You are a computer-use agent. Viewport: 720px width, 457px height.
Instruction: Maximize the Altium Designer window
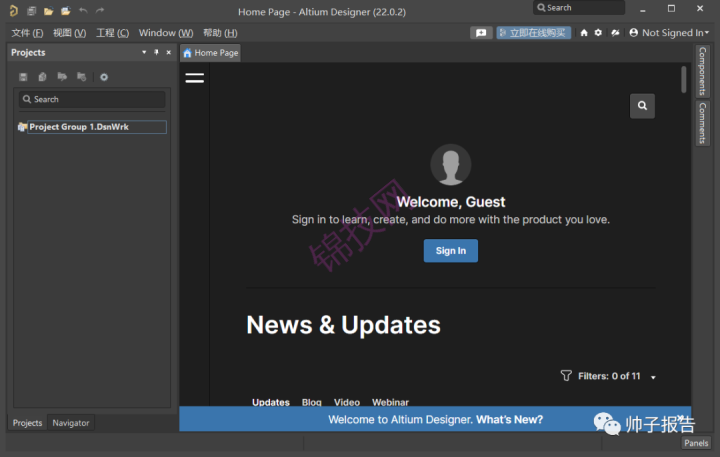[x=671, y=9]
